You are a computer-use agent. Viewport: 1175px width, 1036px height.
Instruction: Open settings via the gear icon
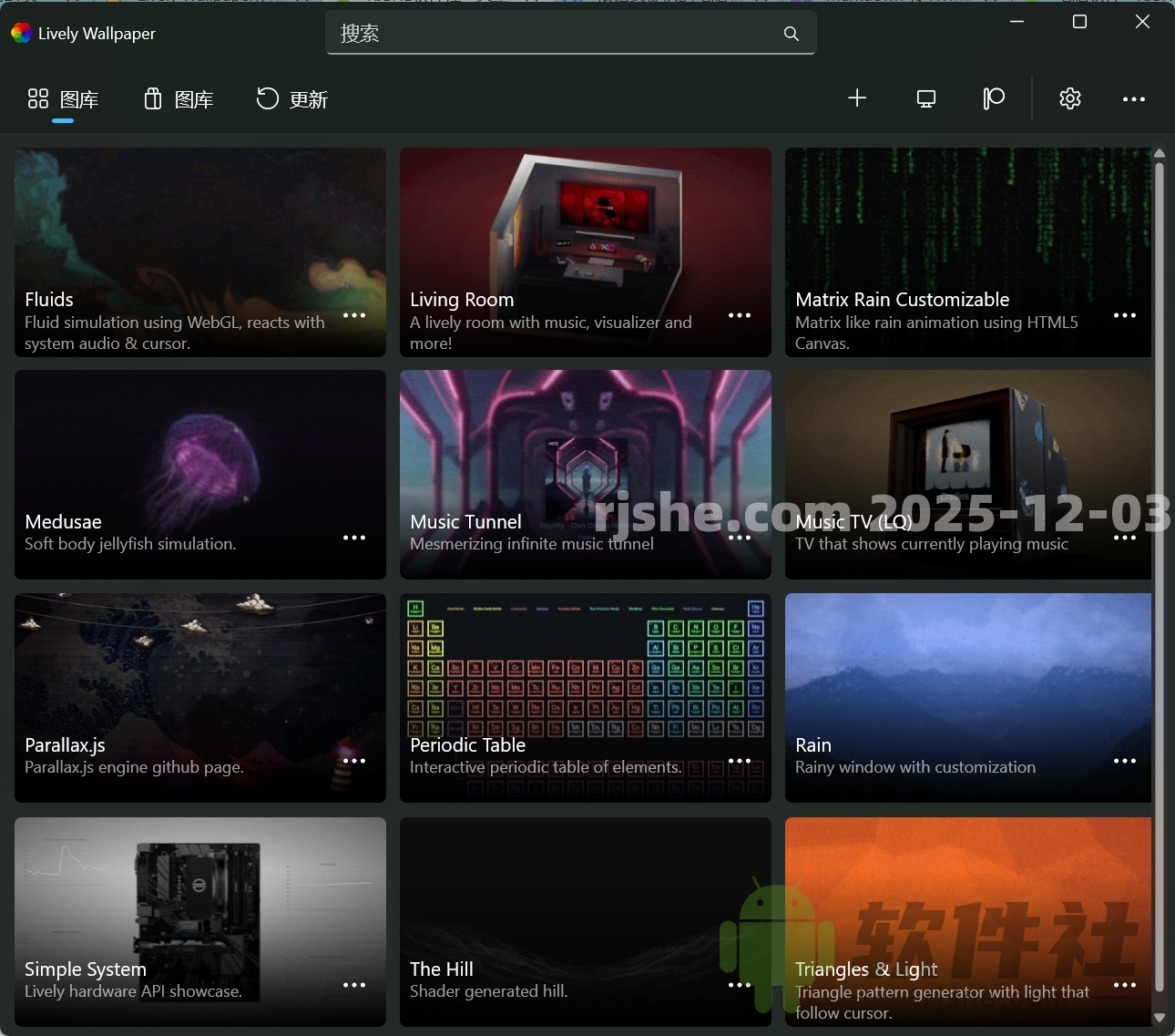[1070, 98]
